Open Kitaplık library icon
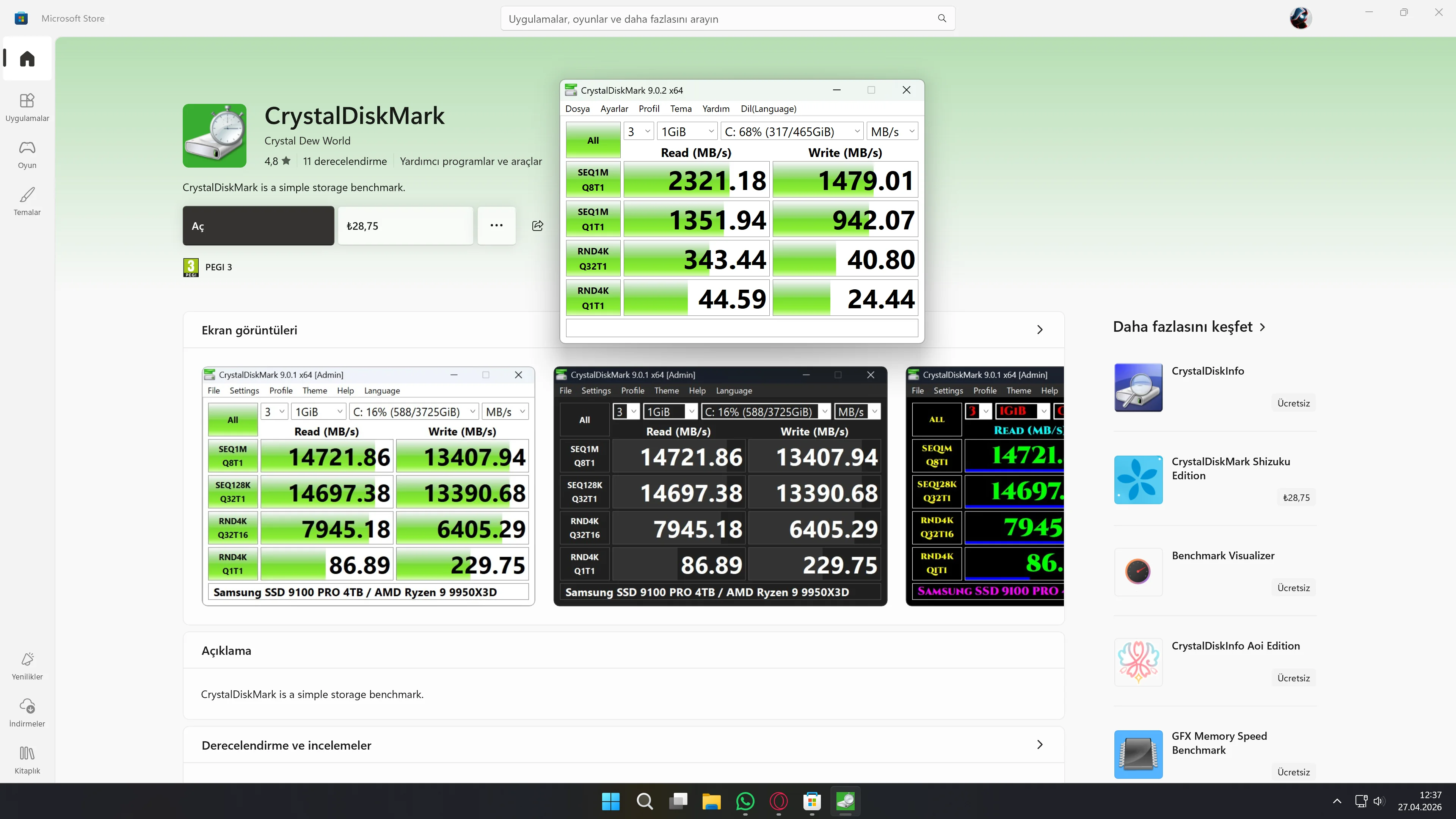This screenshot has height=819, width=1456. 27,759
